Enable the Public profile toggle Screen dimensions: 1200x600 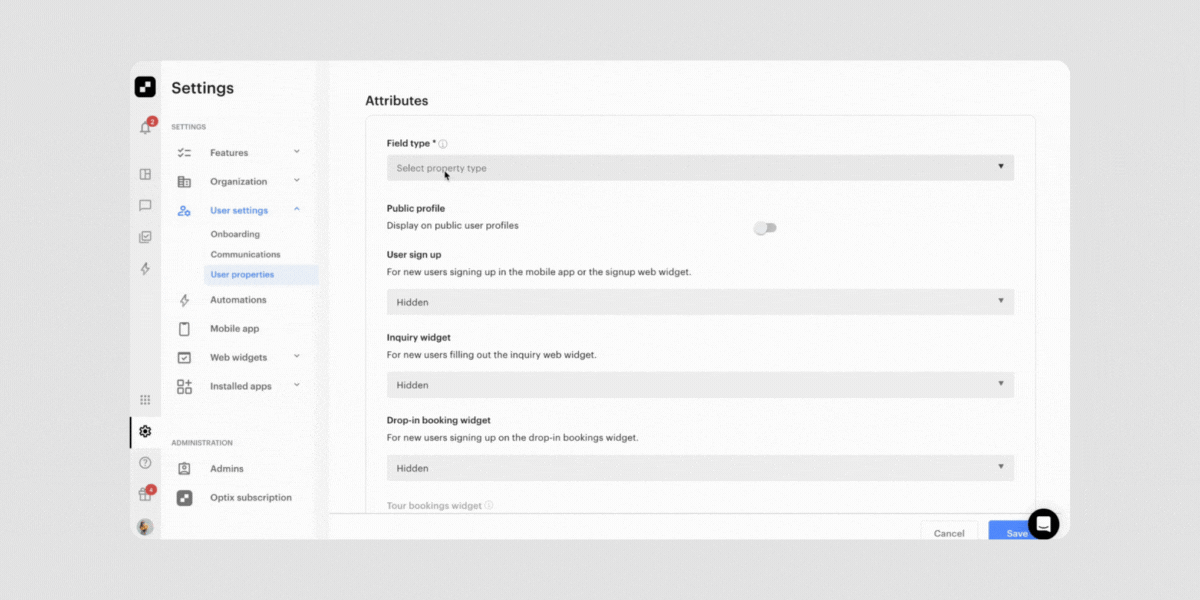pos(766,228)
